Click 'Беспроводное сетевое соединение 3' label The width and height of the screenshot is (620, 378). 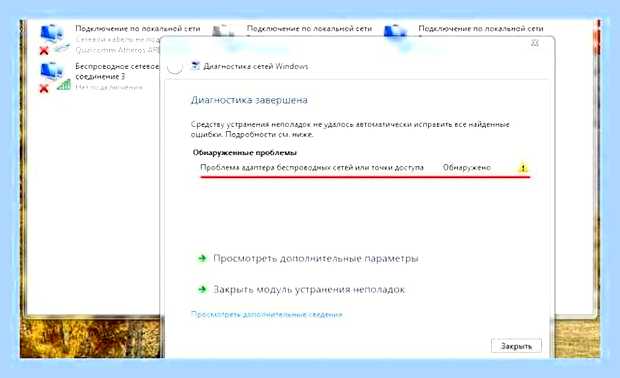(x=117, y=72)
